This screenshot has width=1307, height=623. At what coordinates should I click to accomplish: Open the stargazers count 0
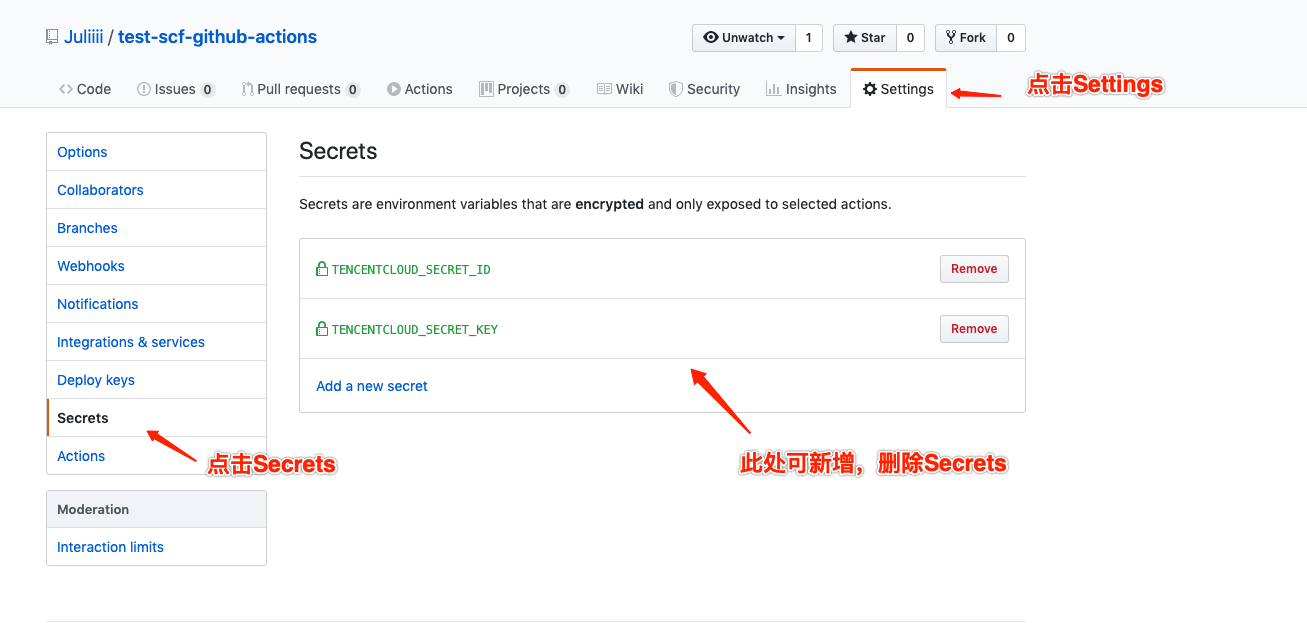point(910,38)
